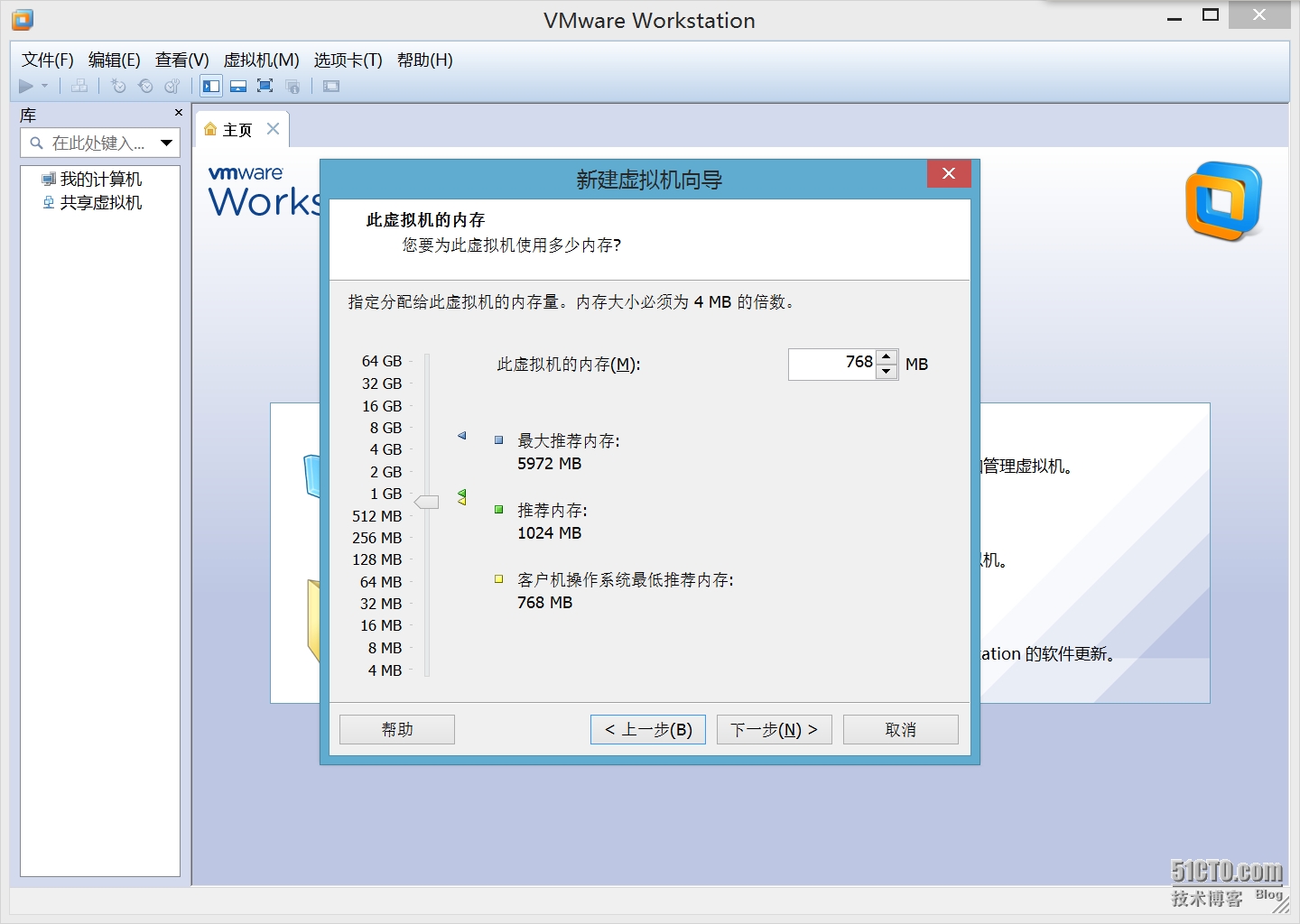This screenshot has width=1300, height=924.
Task: Click the VMware Workstation icon in title bar
Action: (x=23, y=19)
